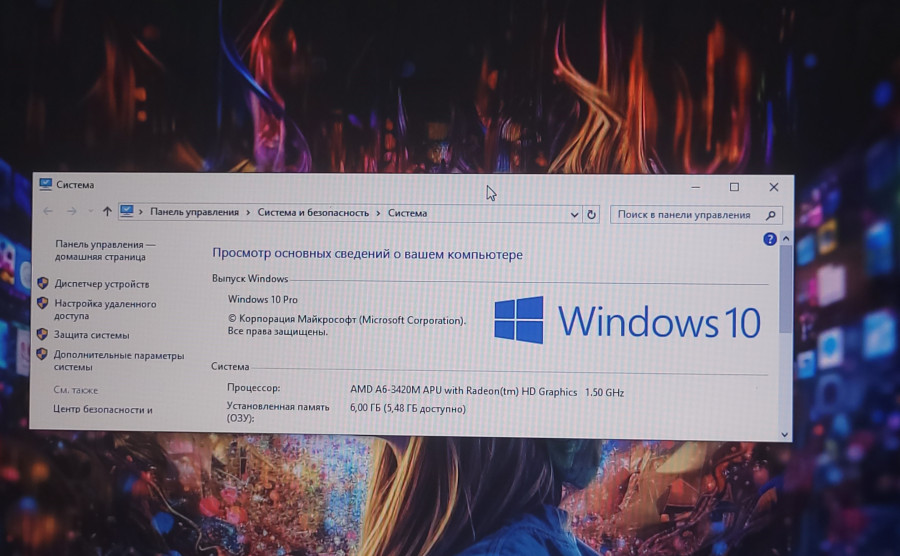The height and width of the screenshot is (556, 900).
Task: Click the См. также label
Action: coord(75,390)
